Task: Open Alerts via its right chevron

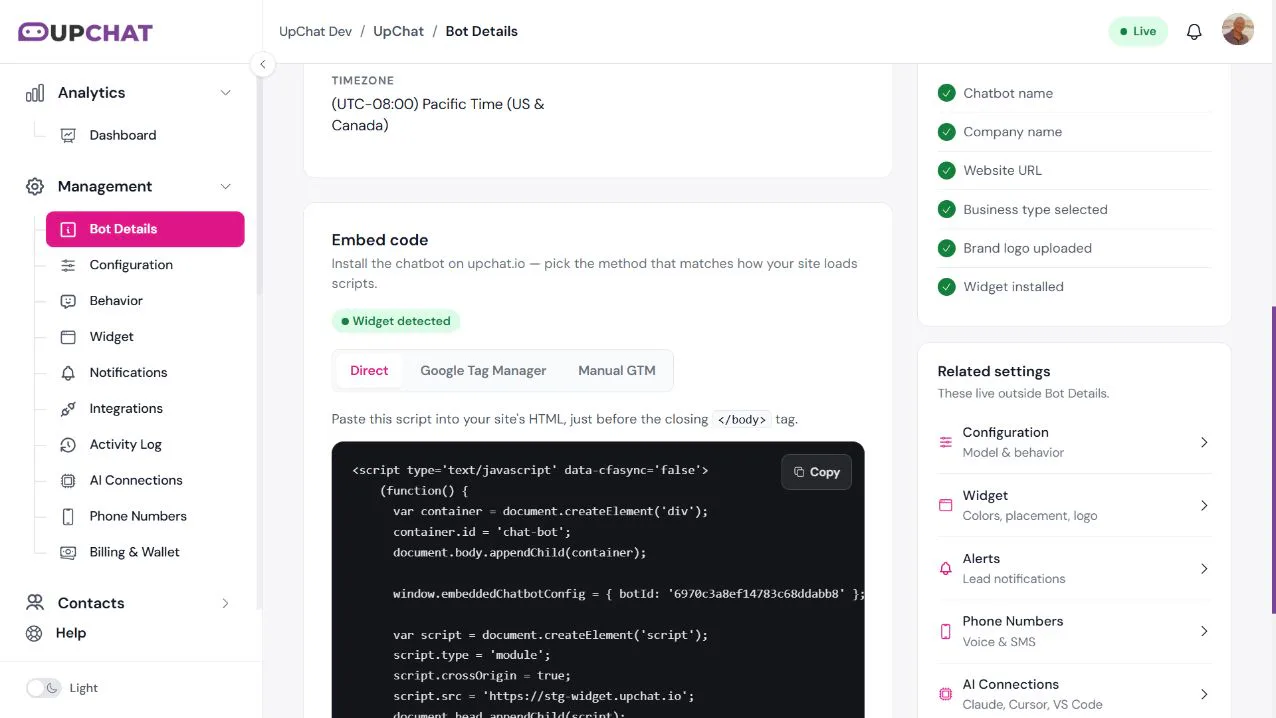Action: (1204, 568)
